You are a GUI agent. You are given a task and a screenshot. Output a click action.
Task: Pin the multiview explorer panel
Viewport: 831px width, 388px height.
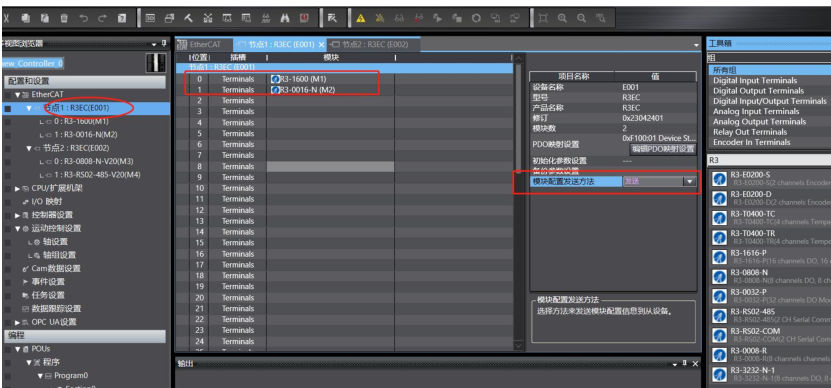pos(164,44)
